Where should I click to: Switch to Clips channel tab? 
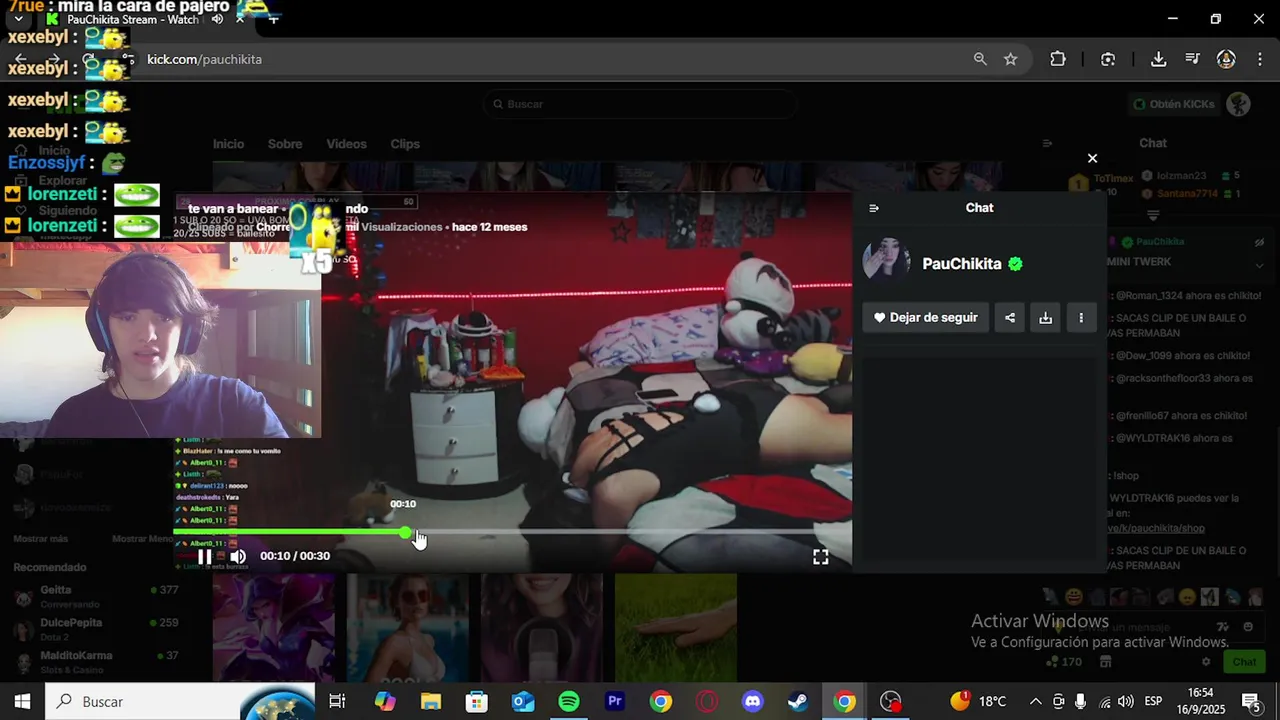tap(405, 144)
